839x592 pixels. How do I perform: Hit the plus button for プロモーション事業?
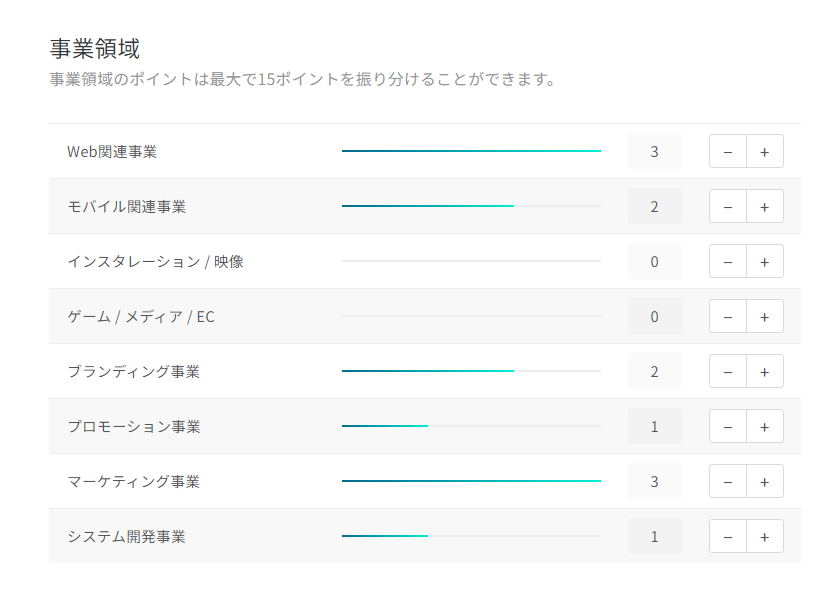click(x=764, y=426)
